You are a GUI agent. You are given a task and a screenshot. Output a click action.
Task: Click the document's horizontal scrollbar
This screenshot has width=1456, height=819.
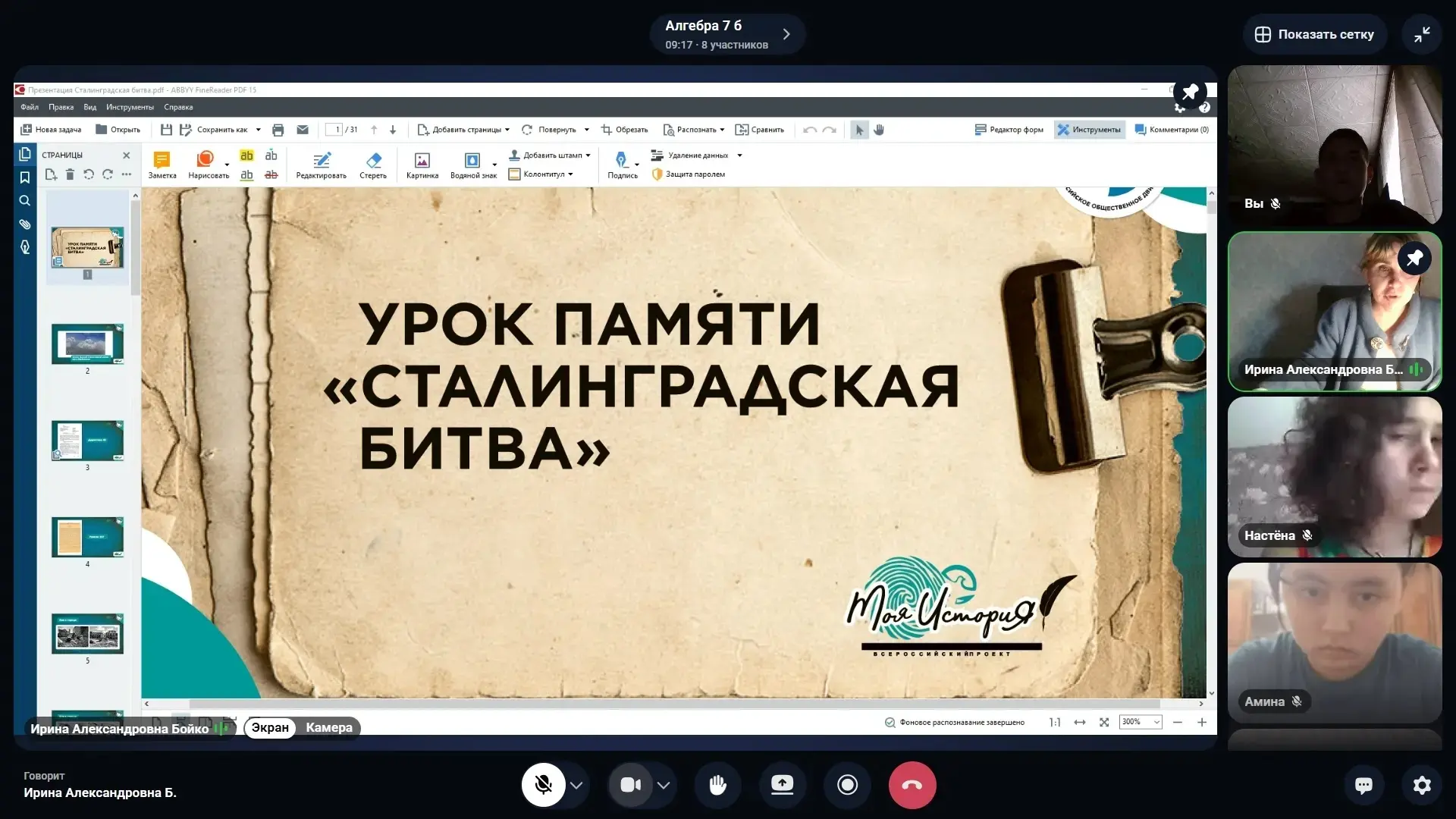pyautogui.click(x=674, y=704)
